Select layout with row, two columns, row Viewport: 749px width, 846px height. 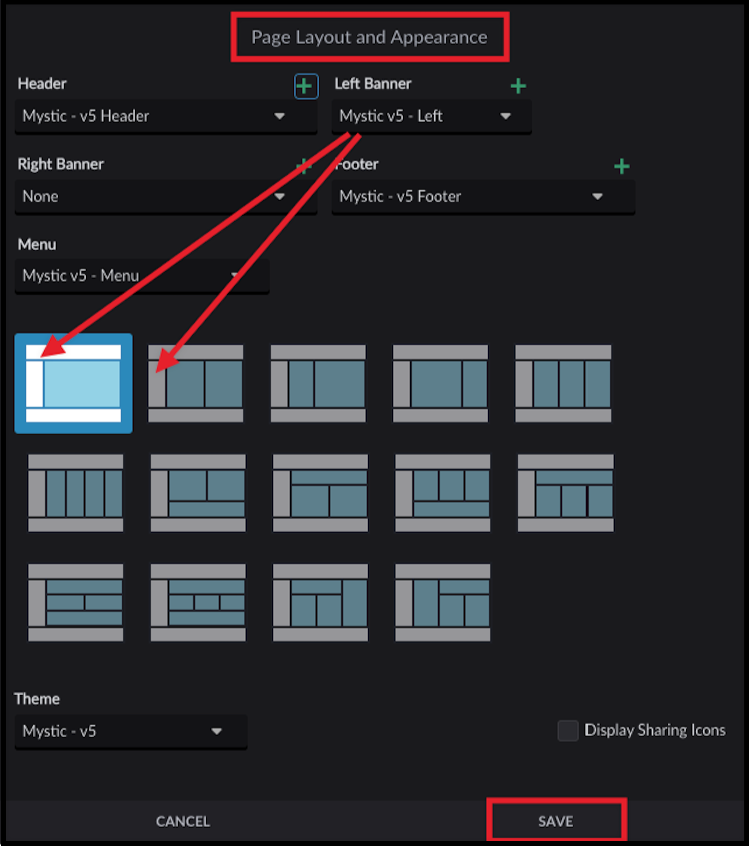pyautogui.click(x=76, y=603)
